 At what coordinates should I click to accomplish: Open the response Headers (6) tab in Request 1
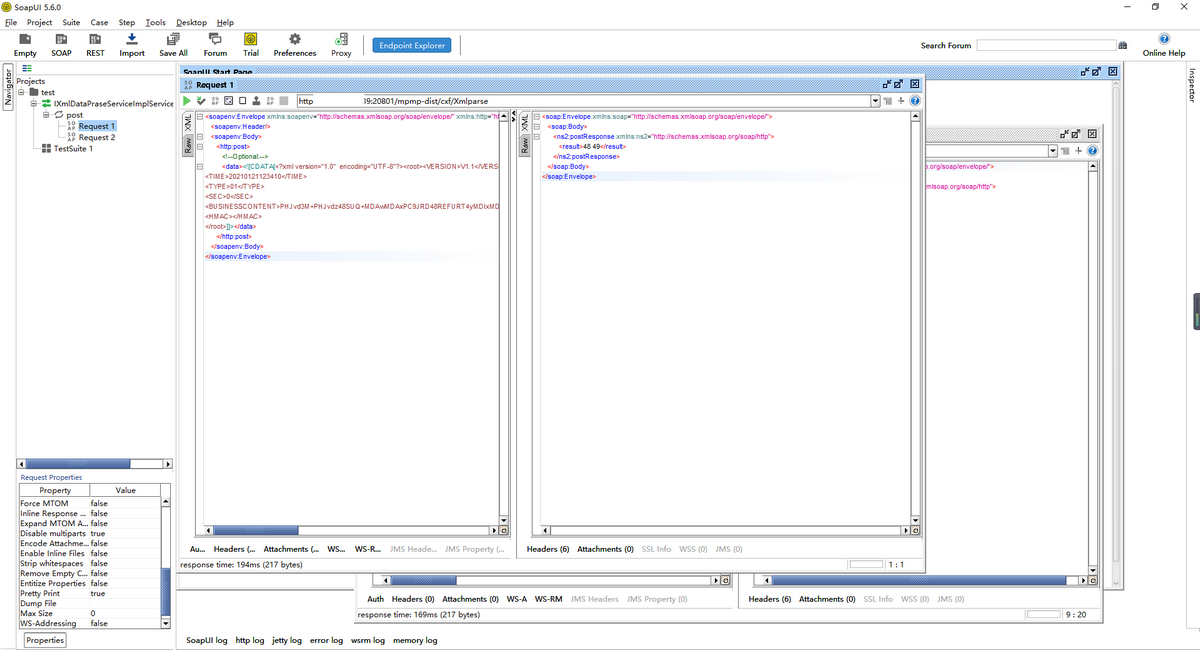(548, 549)
